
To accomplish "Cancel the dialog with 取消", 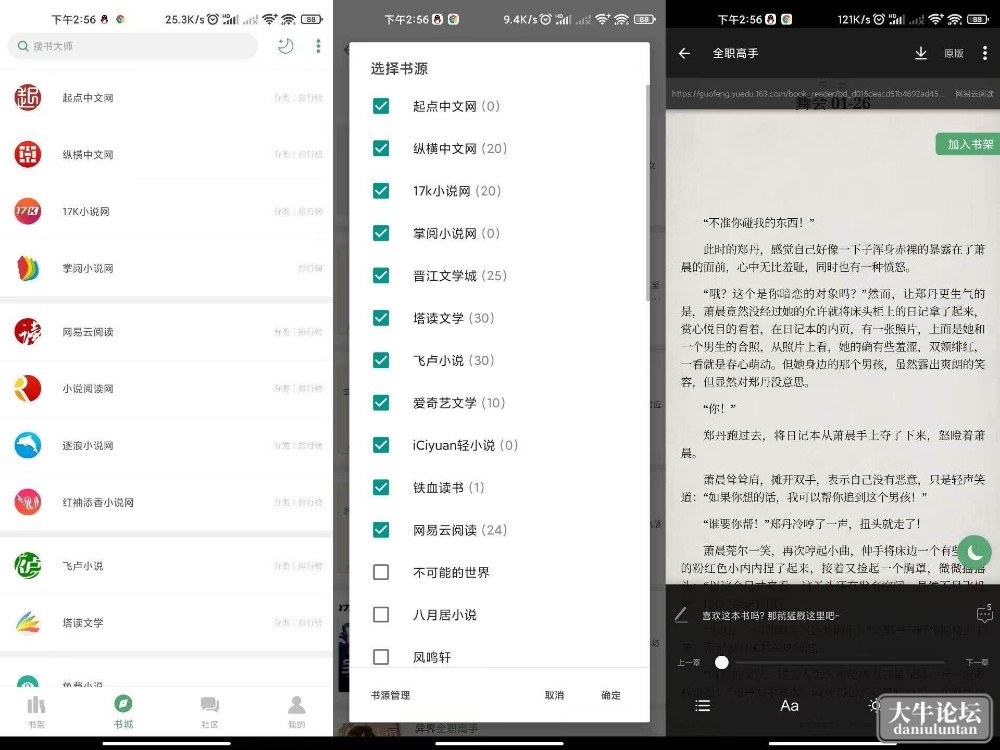I will point(554,695).
